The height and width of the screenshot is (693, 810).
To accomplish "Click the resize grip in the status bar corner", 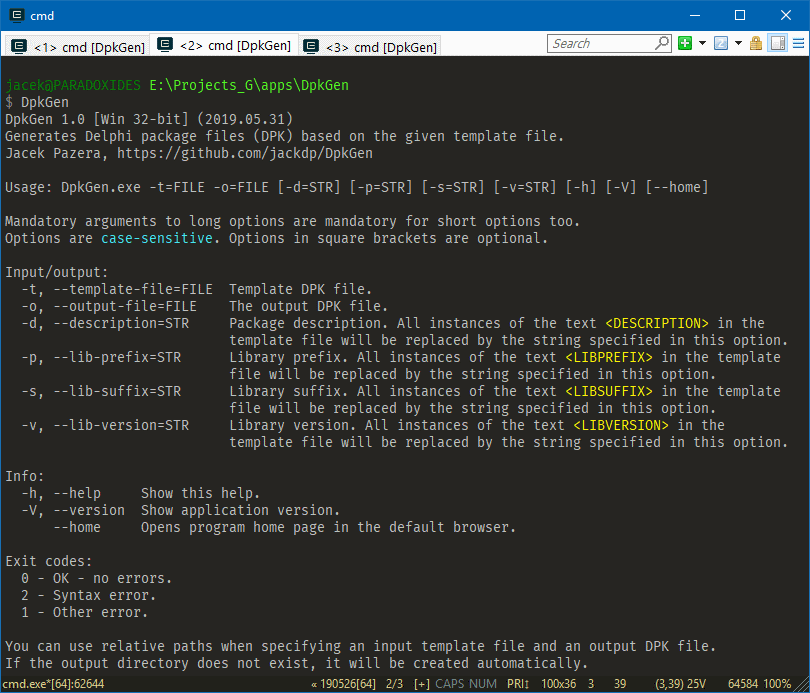I will (802, 685).
